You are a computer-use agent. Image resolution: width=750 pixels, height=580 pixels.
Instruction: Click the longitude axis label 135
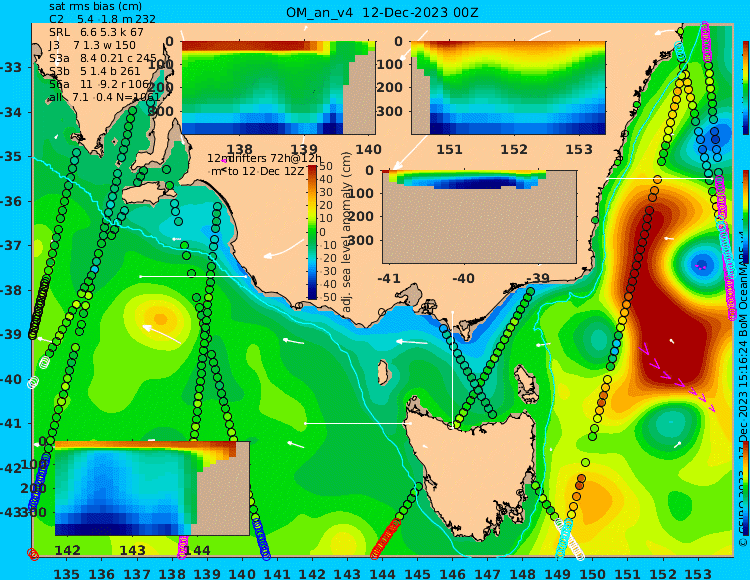(66, 573)
